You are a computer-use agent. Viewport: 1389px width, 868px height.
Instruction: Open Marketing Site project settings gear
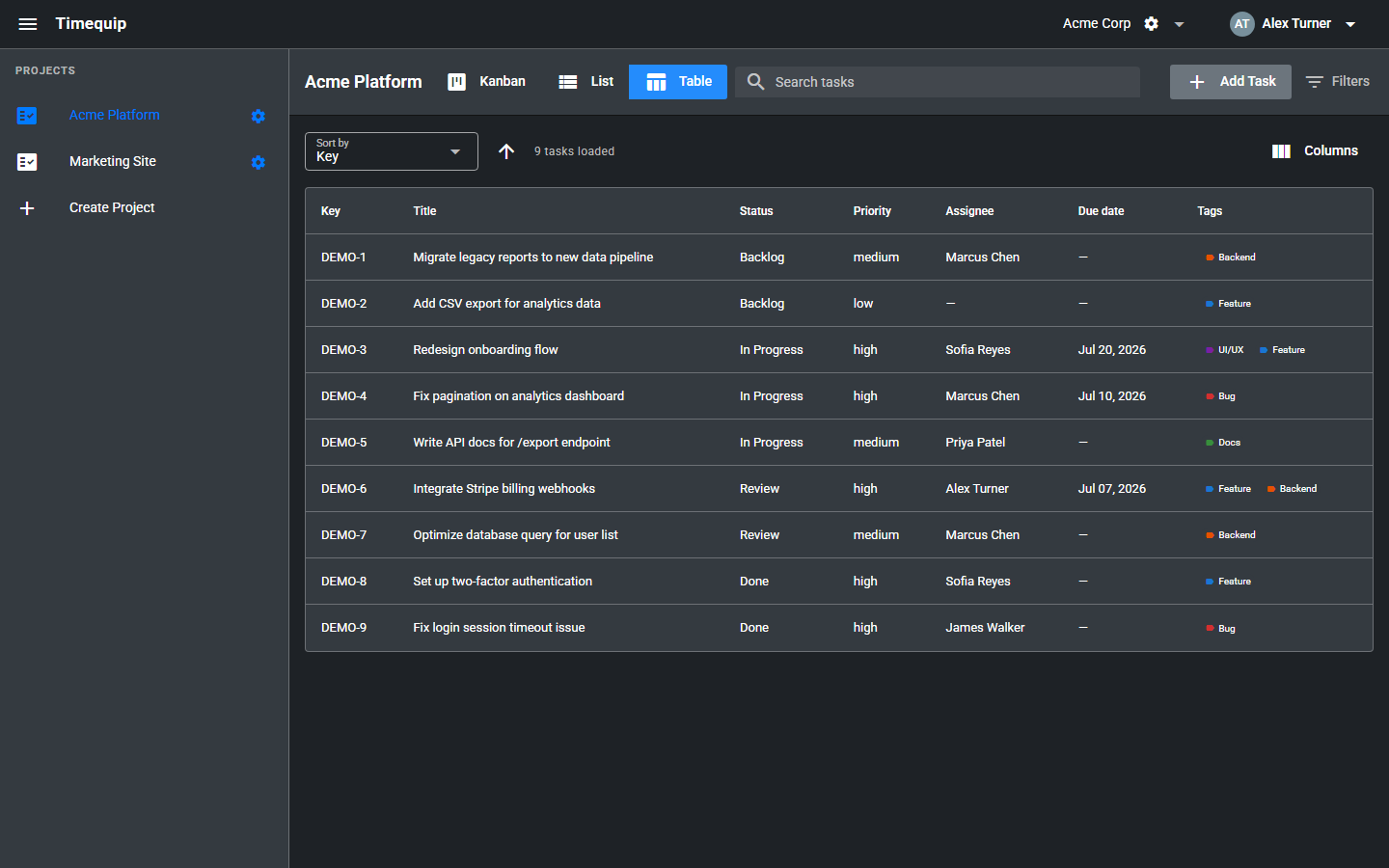pos(258,162)
